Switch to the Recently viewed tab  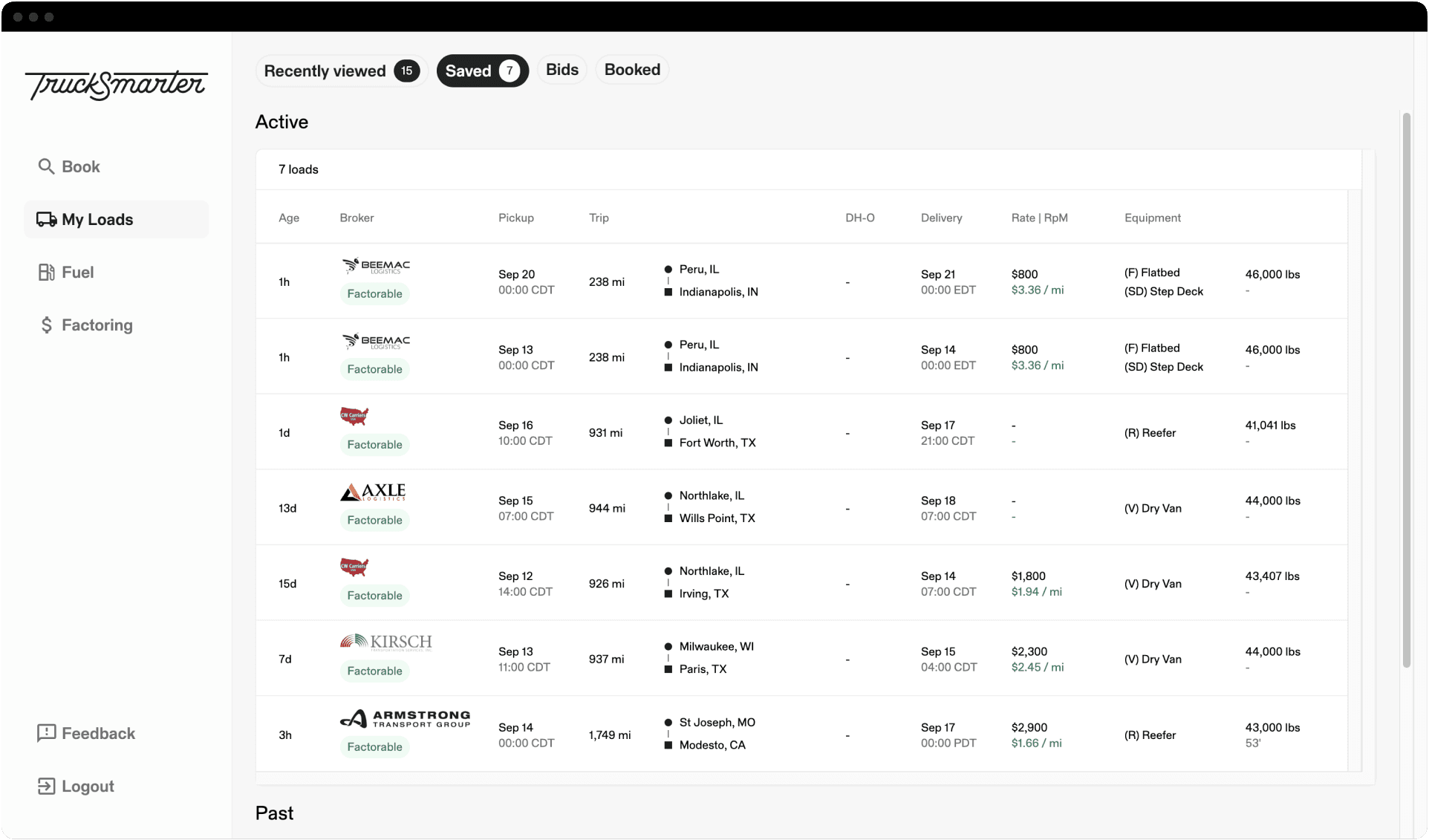coord(341,71)
